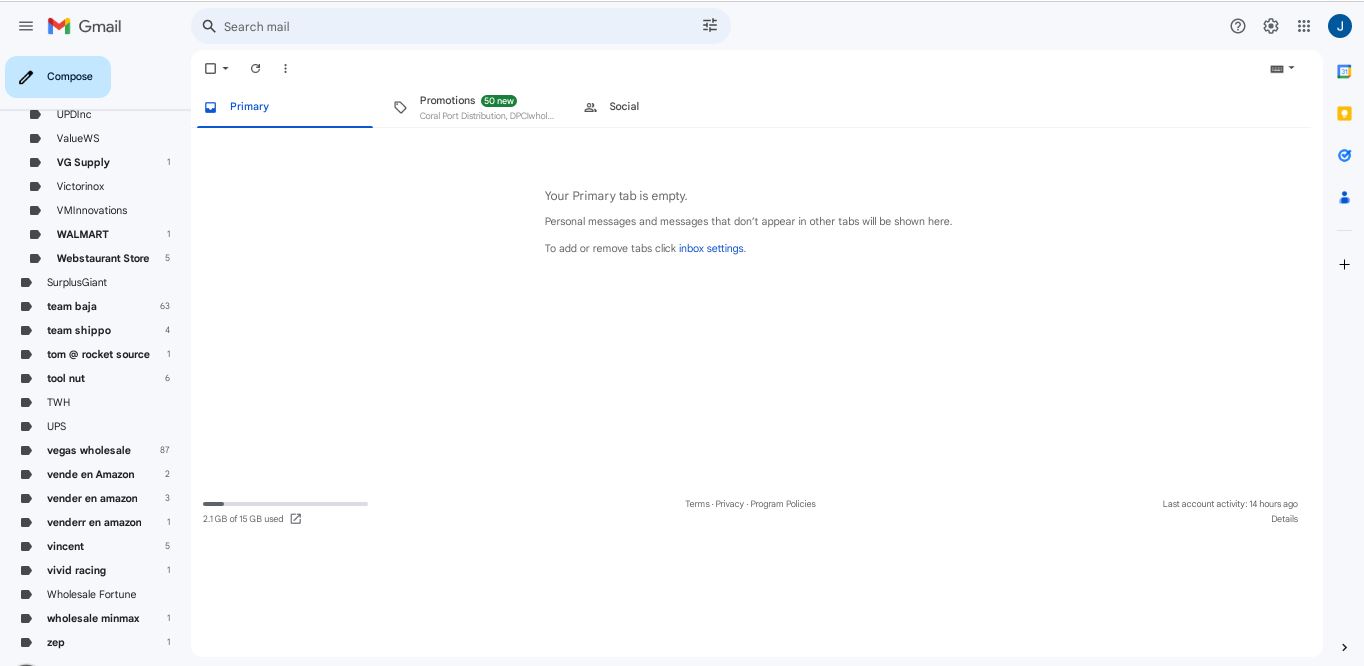Open the SurplusGiant label
Screen dimensions: 1364x666
77,282
